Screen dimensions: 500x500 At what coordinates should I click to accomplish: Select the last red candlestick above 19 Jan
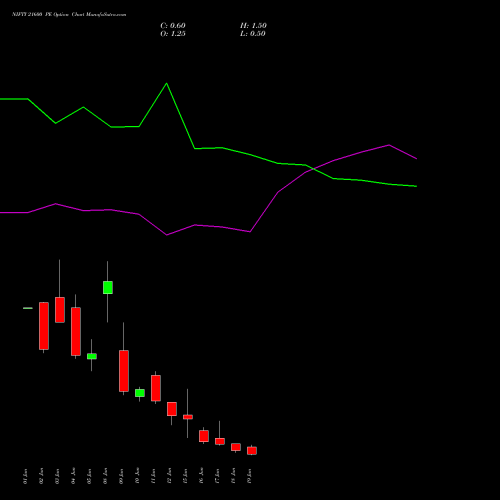pyautogui.click(x=252, y=451)
